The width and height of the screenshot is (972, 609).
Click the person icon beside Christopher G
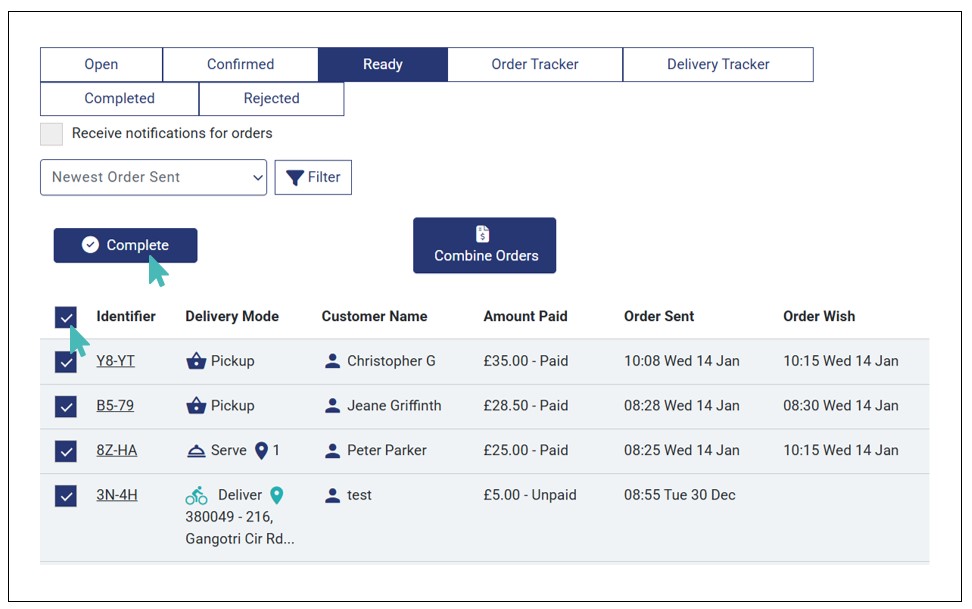point(333,361)
